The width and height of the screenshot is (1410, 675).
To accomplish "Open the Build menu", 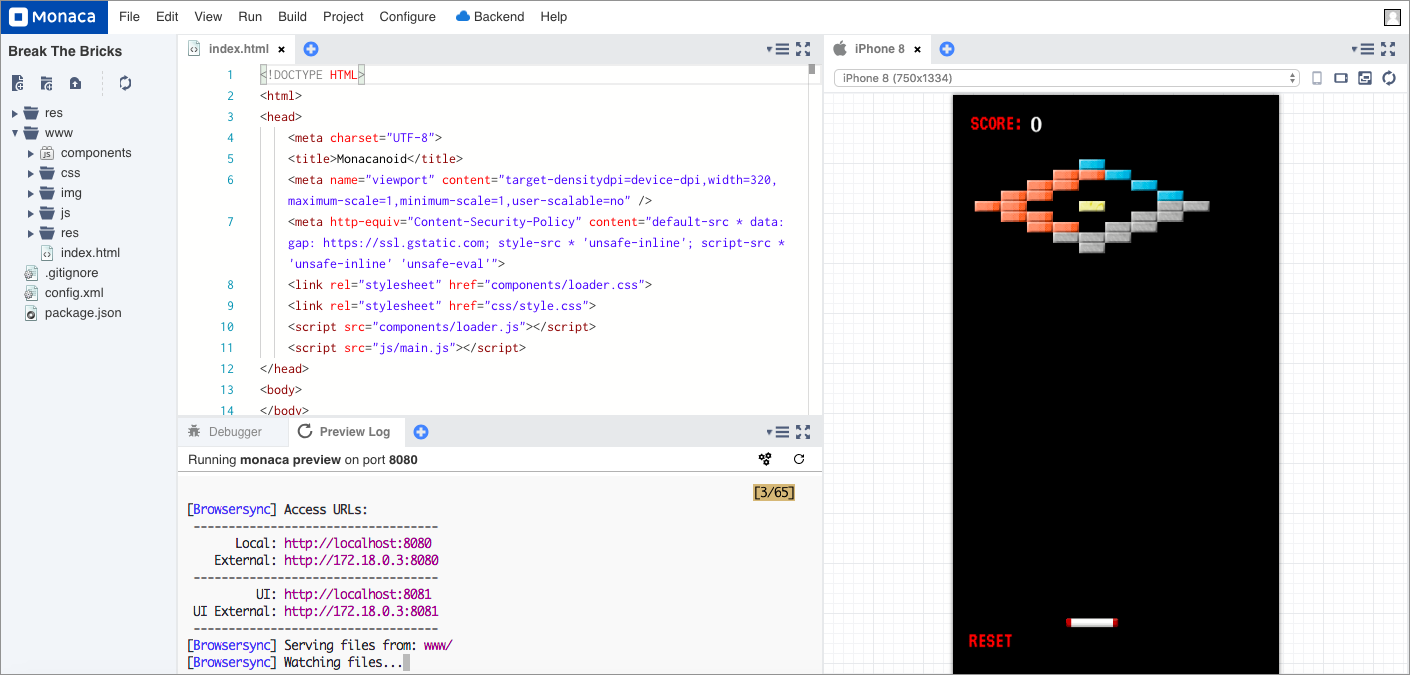I will 293,17.
